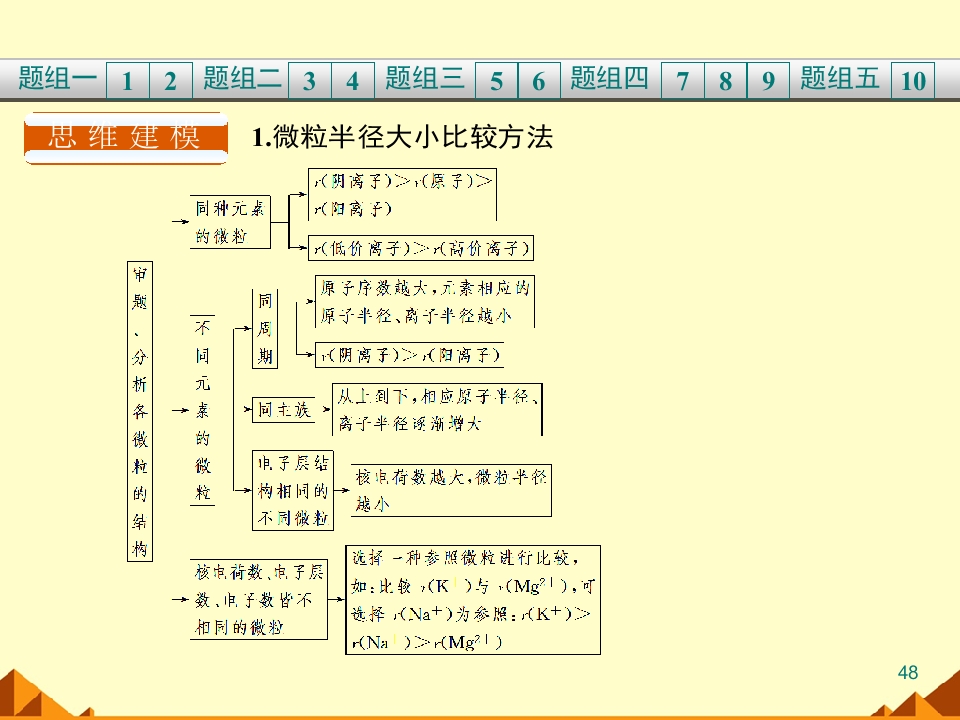Viewport: 960px width, 720px height.
Task: Click the page number 48
Action: point(908,672)
